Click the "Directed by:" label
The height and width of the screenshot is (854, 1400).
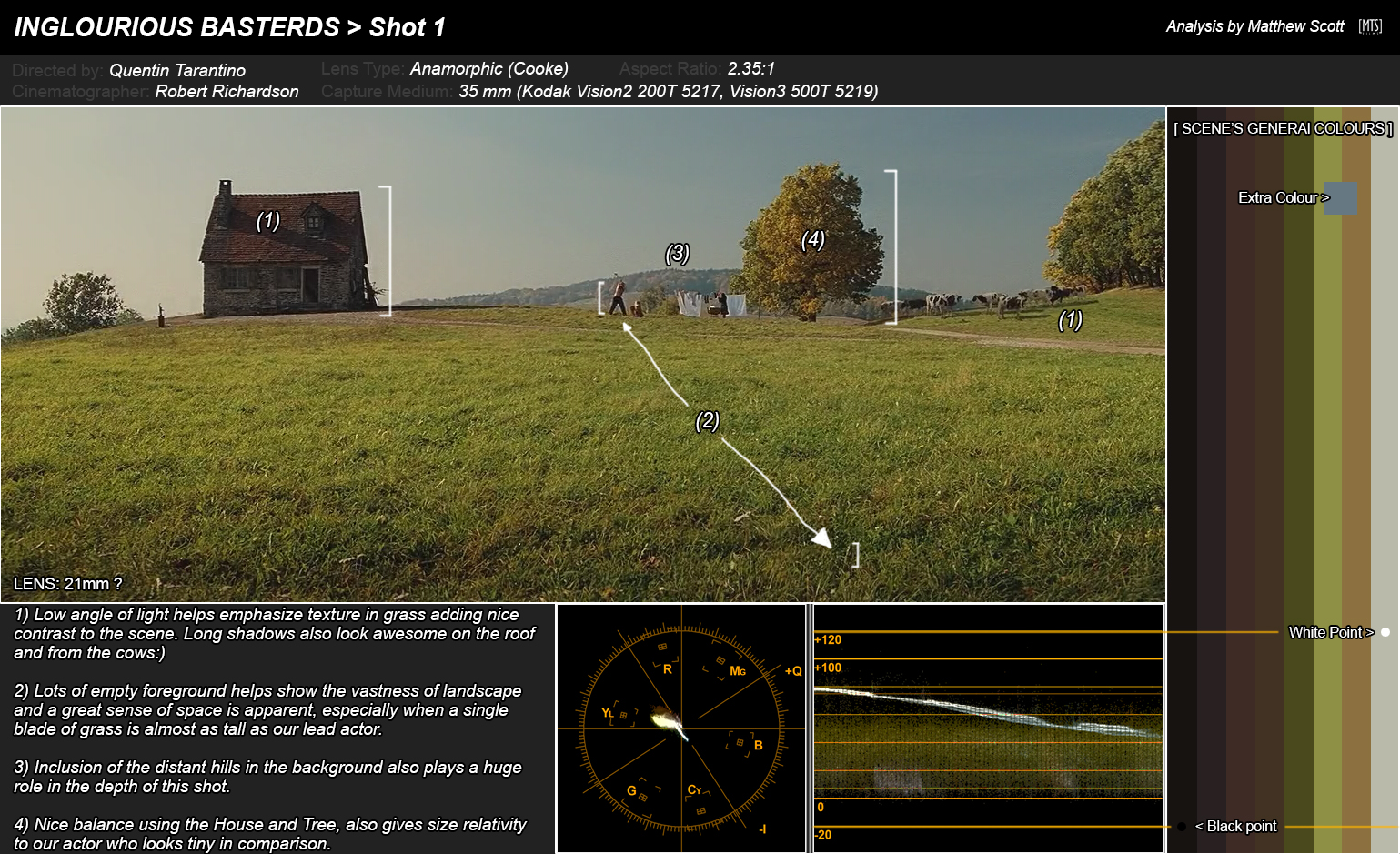point(57,70)
